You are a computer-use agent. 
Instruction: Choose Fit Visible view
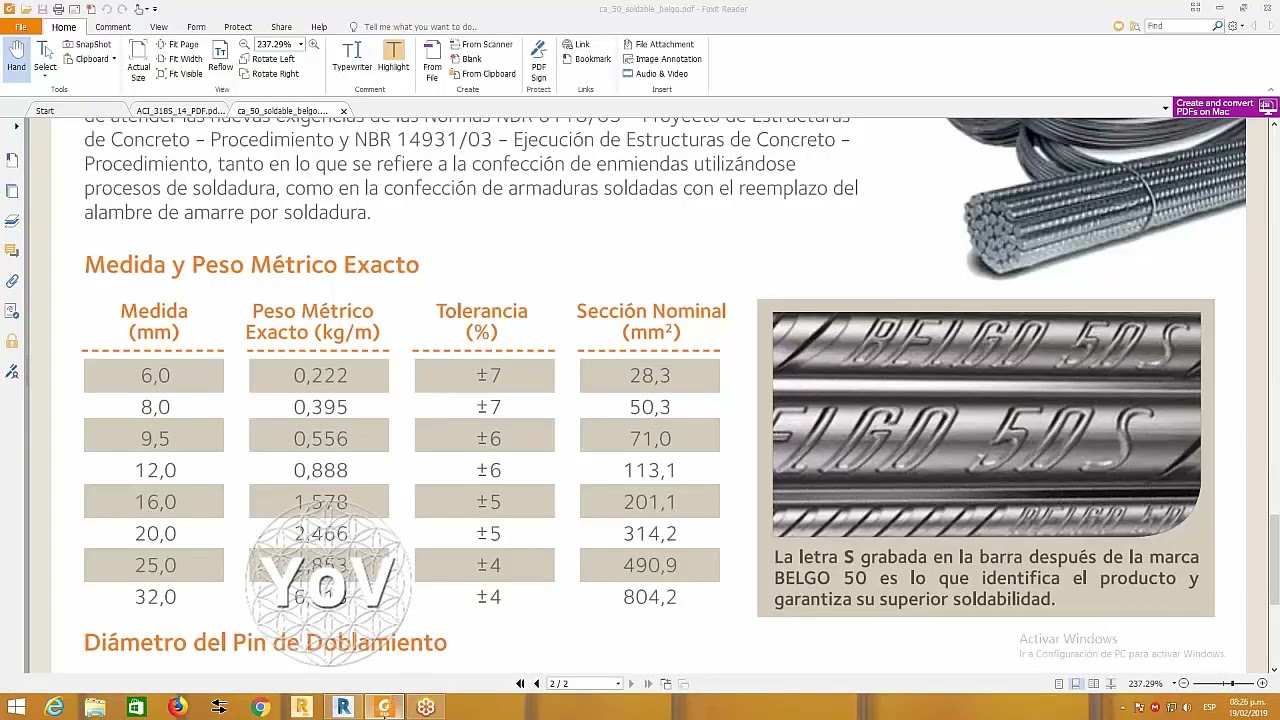pyautogui.click(x=179, y=74)
